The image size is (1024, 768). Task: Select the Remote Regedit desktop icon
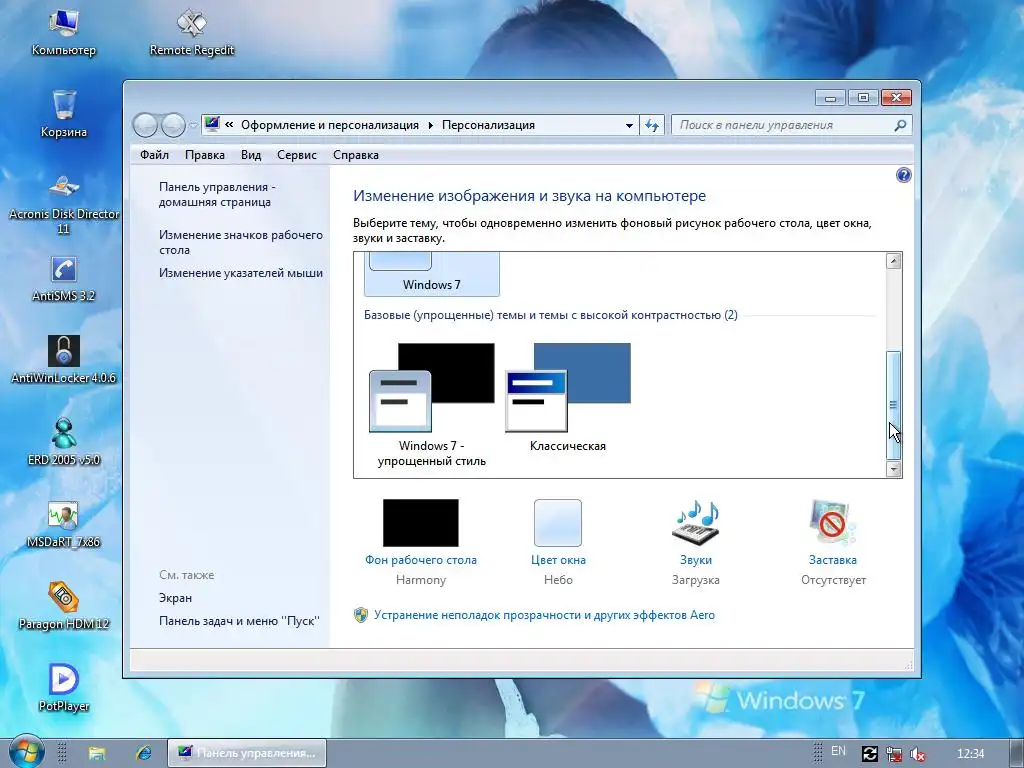click(x=191, y=31)
